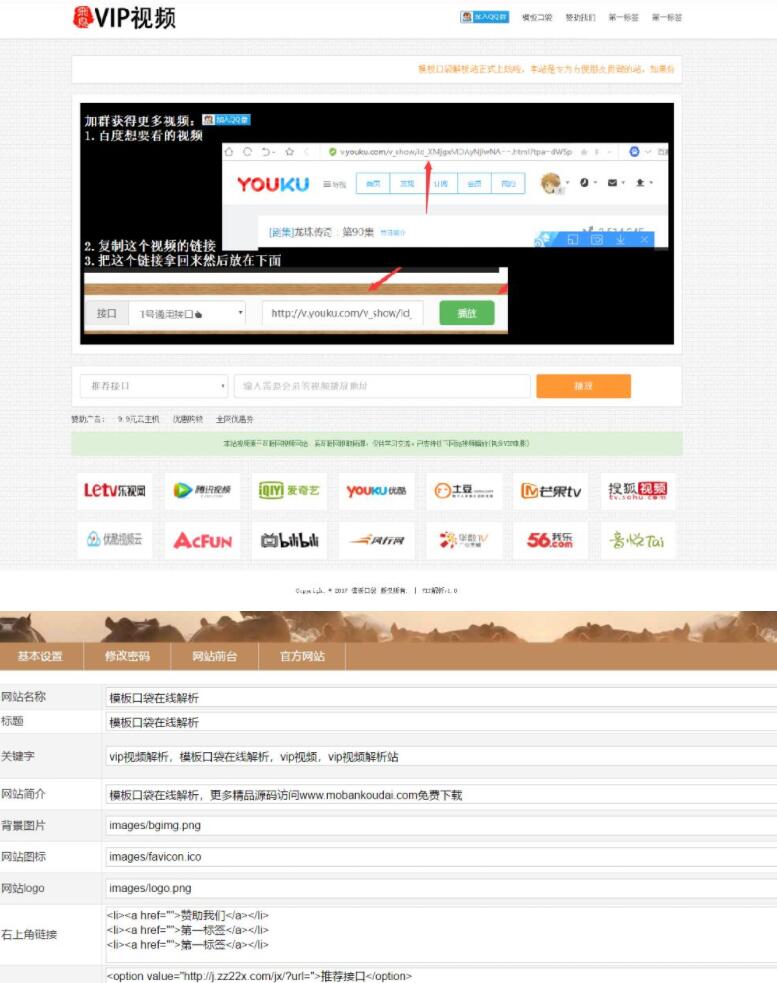This screenshot has width=777, height=983.
Task: Click the orange 播放 button
Action: point(583,386)
